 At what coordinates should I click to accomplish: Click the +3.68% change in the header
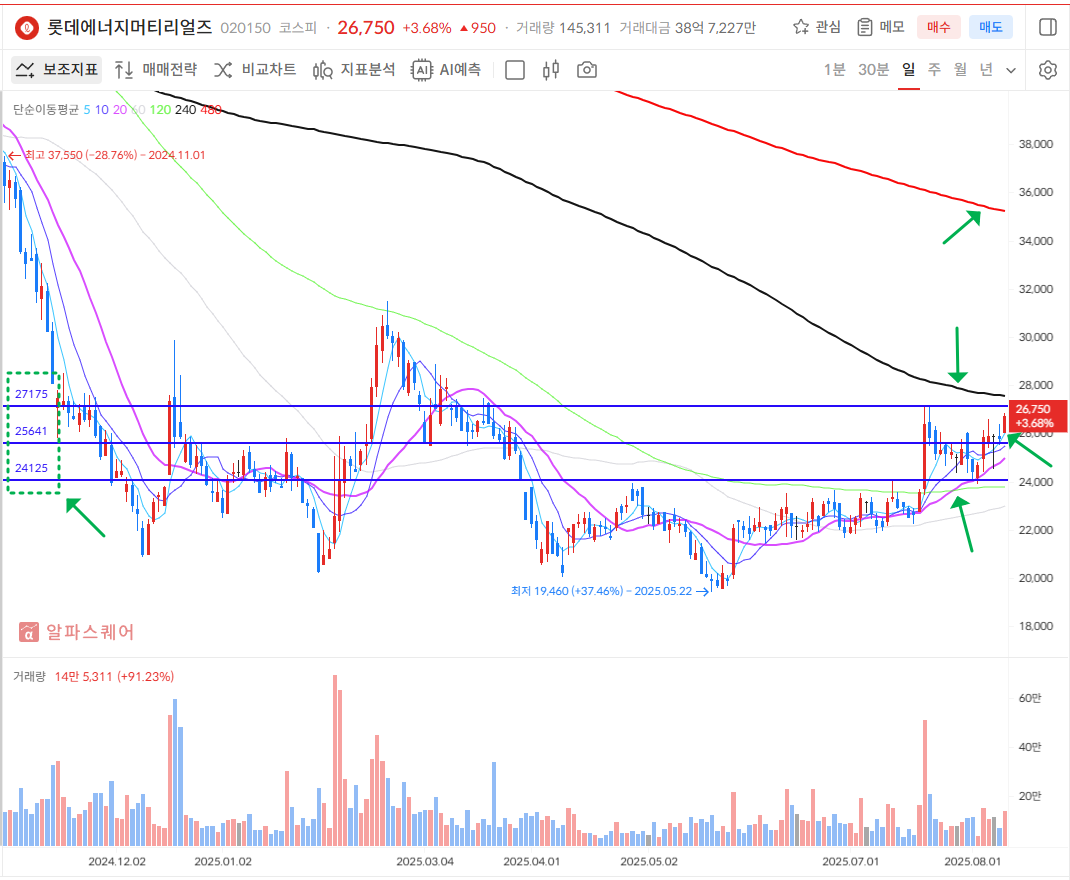tap(426, 28)
